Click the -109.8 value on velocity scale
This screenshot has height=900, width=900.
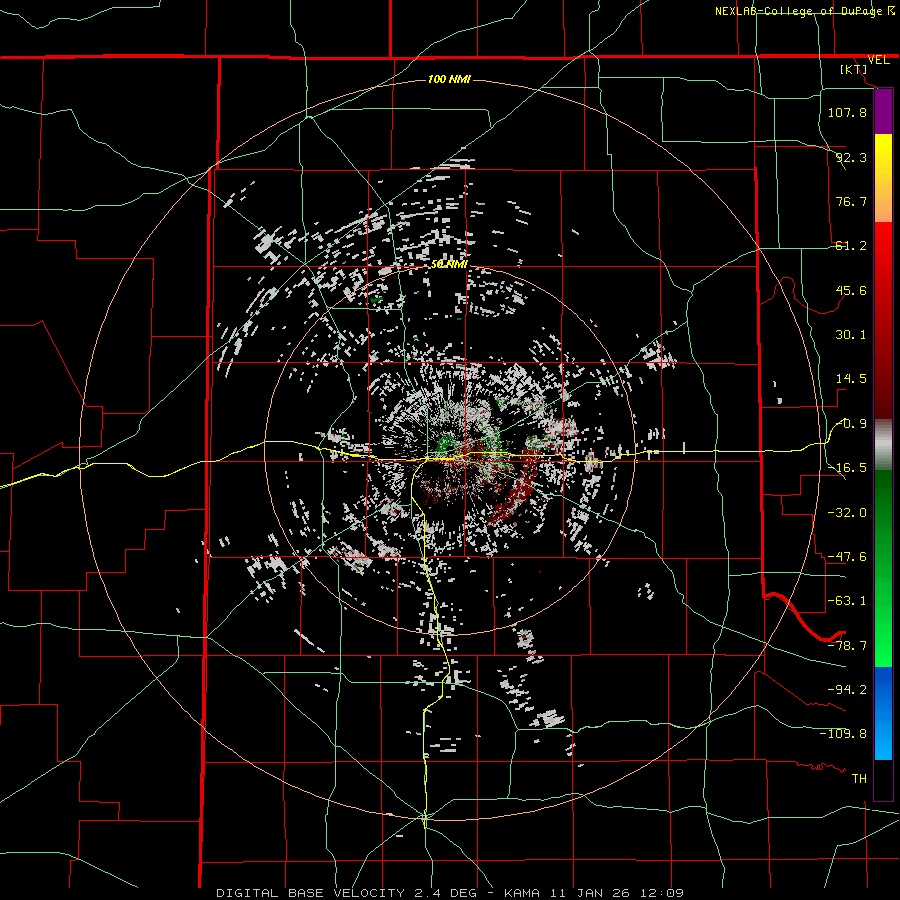pyautogui.click(x=843, y=734)
